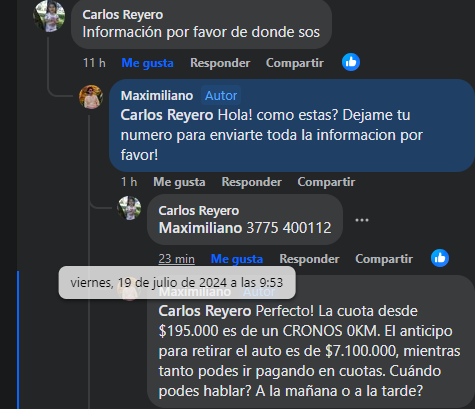The width and height of the screenshot is (475, 409).
Task: Click Compartir under the 23 min comment
Action: 384,259
